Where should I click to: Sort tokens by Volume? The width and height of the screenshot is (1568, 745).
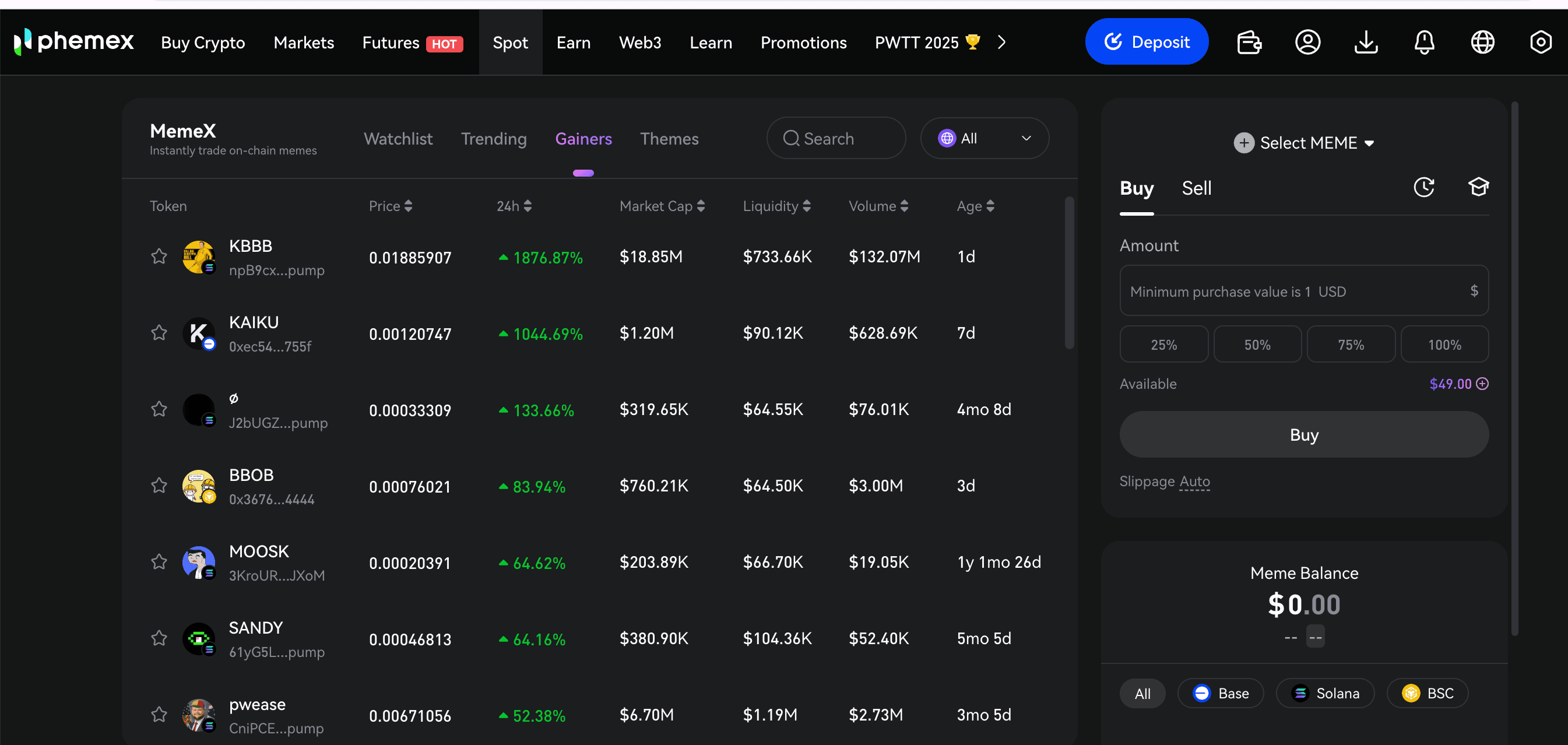[x=878, y=206]
